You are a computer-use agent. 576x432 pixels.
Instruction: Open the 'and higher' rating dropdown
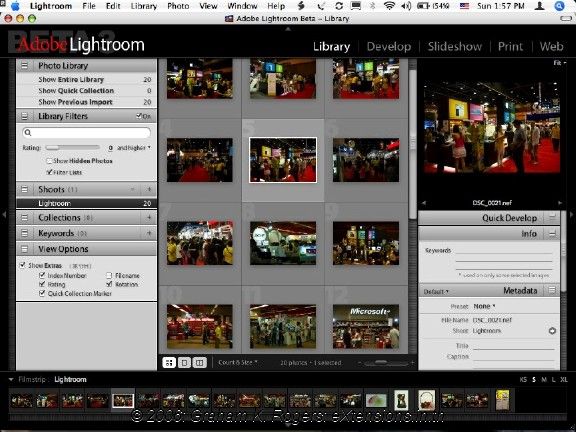pyautogui.click(x=134, y=148)
